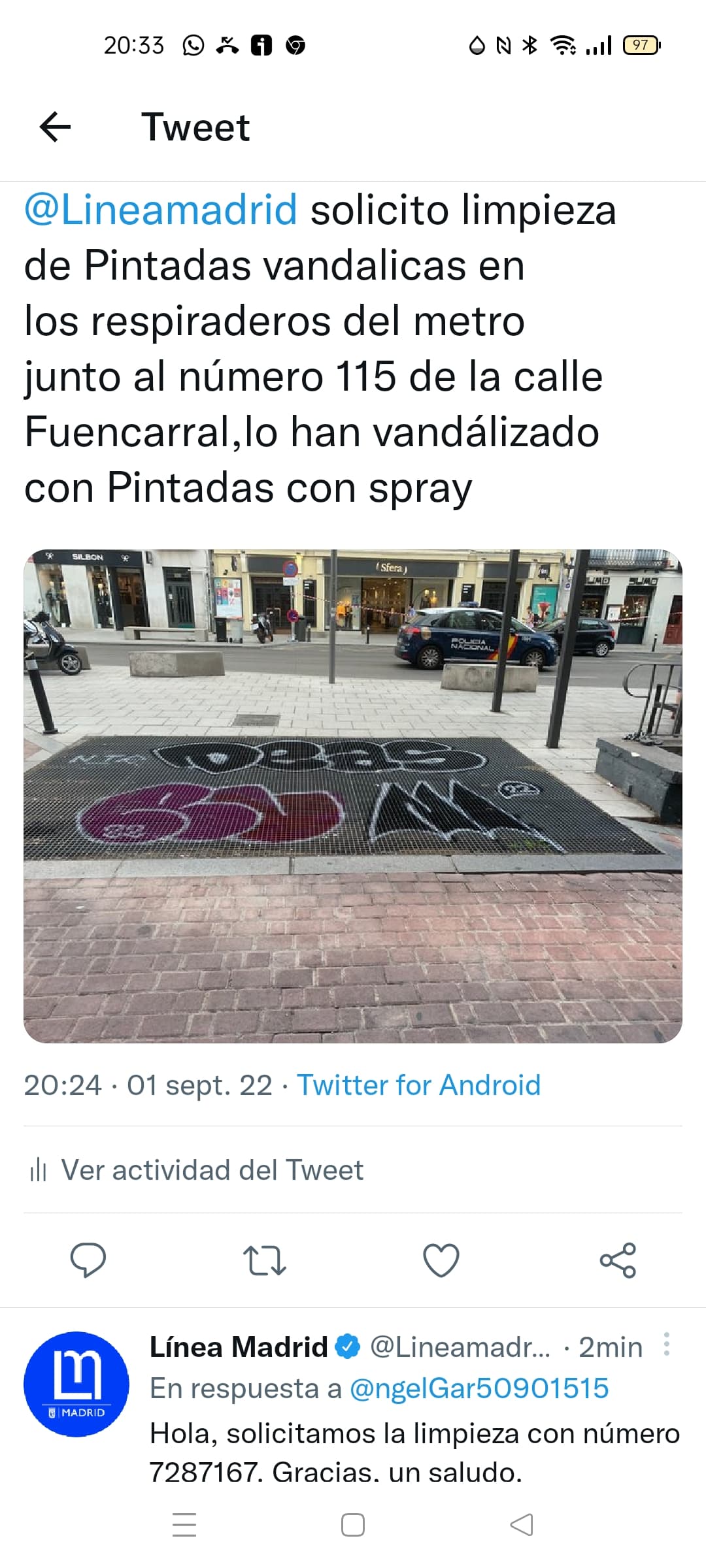
Task: Tap the tweet timestamp 20:24 · 01 sept. 22
Action: tap(148, 1085)
